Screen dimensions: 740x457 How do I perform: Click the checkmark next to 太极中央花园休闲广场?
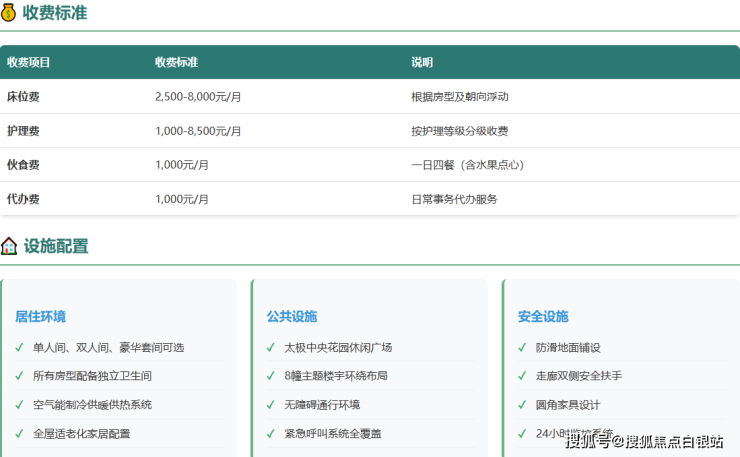pos(270,348)
